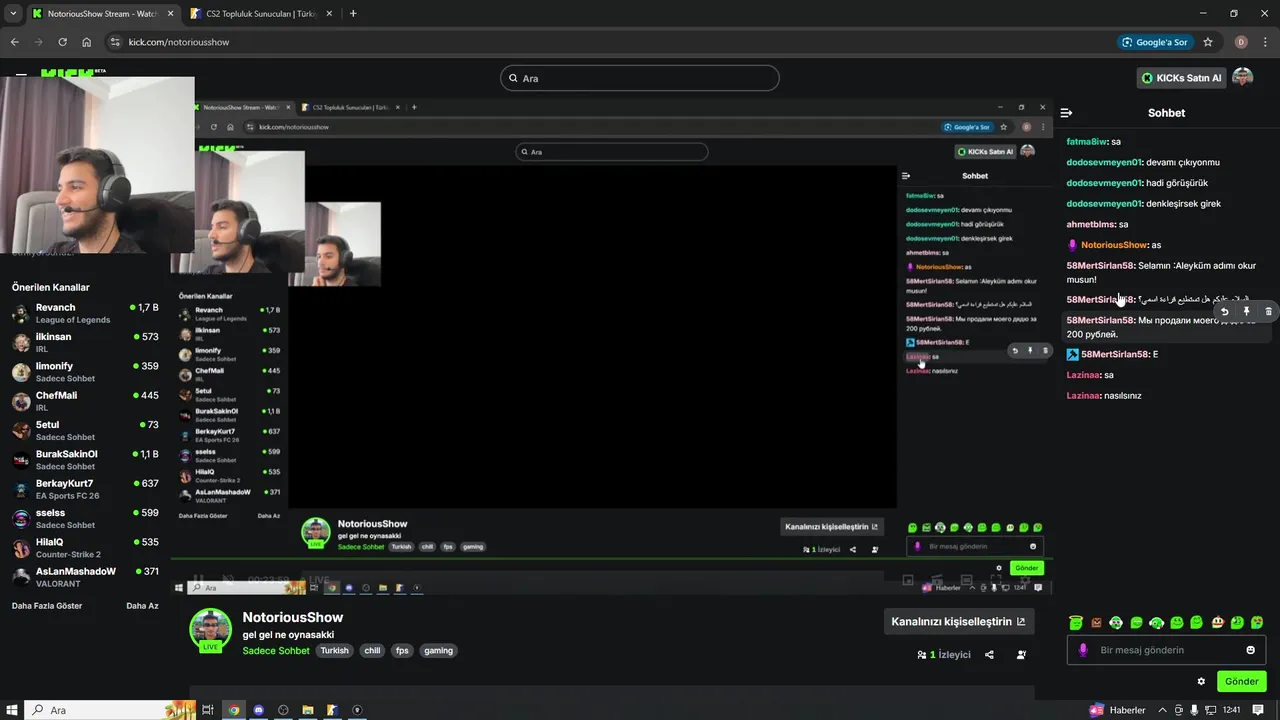This screenshot has width=1280, height=720.
Task: Collapse the Sohbet chat panel arrow icon
Action: (1066, 113)
